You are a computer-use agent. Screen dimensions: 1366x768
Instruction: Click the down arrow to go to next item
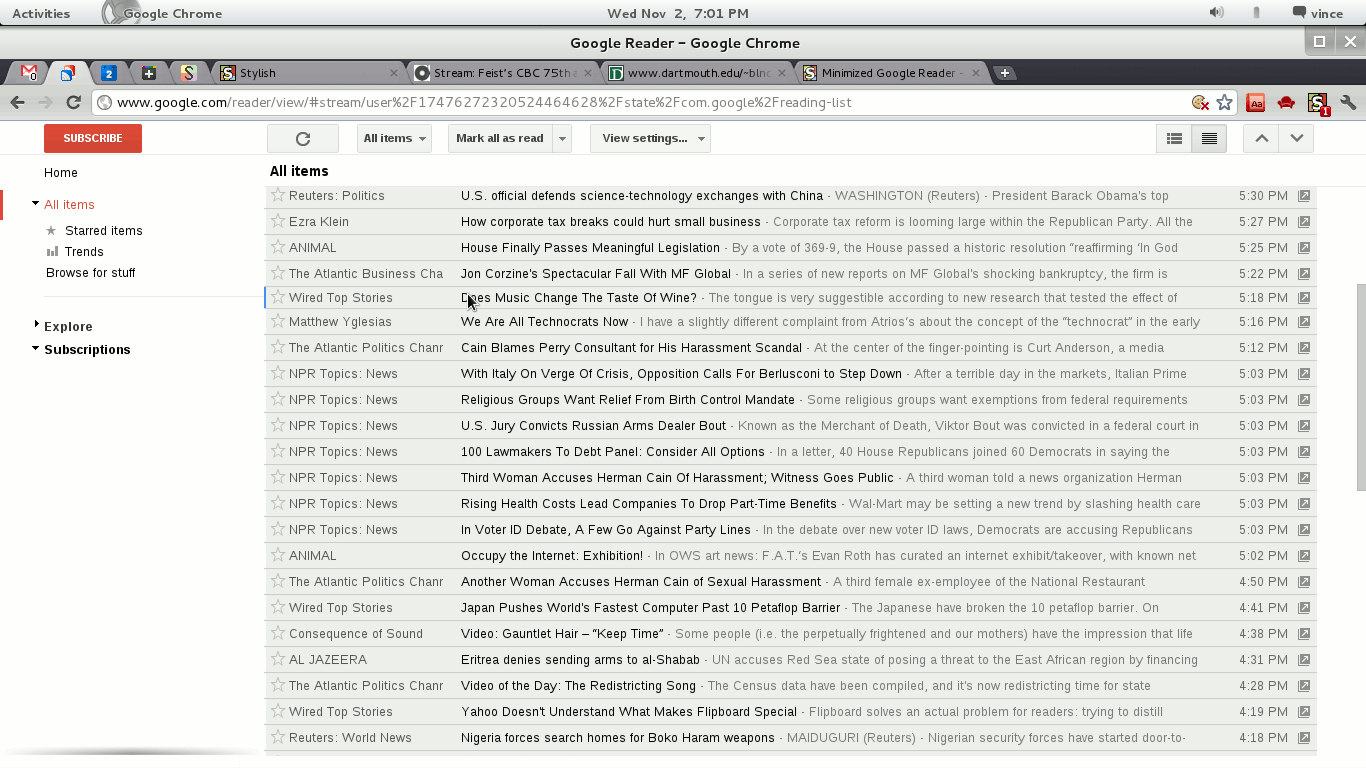click(1296, 138)
